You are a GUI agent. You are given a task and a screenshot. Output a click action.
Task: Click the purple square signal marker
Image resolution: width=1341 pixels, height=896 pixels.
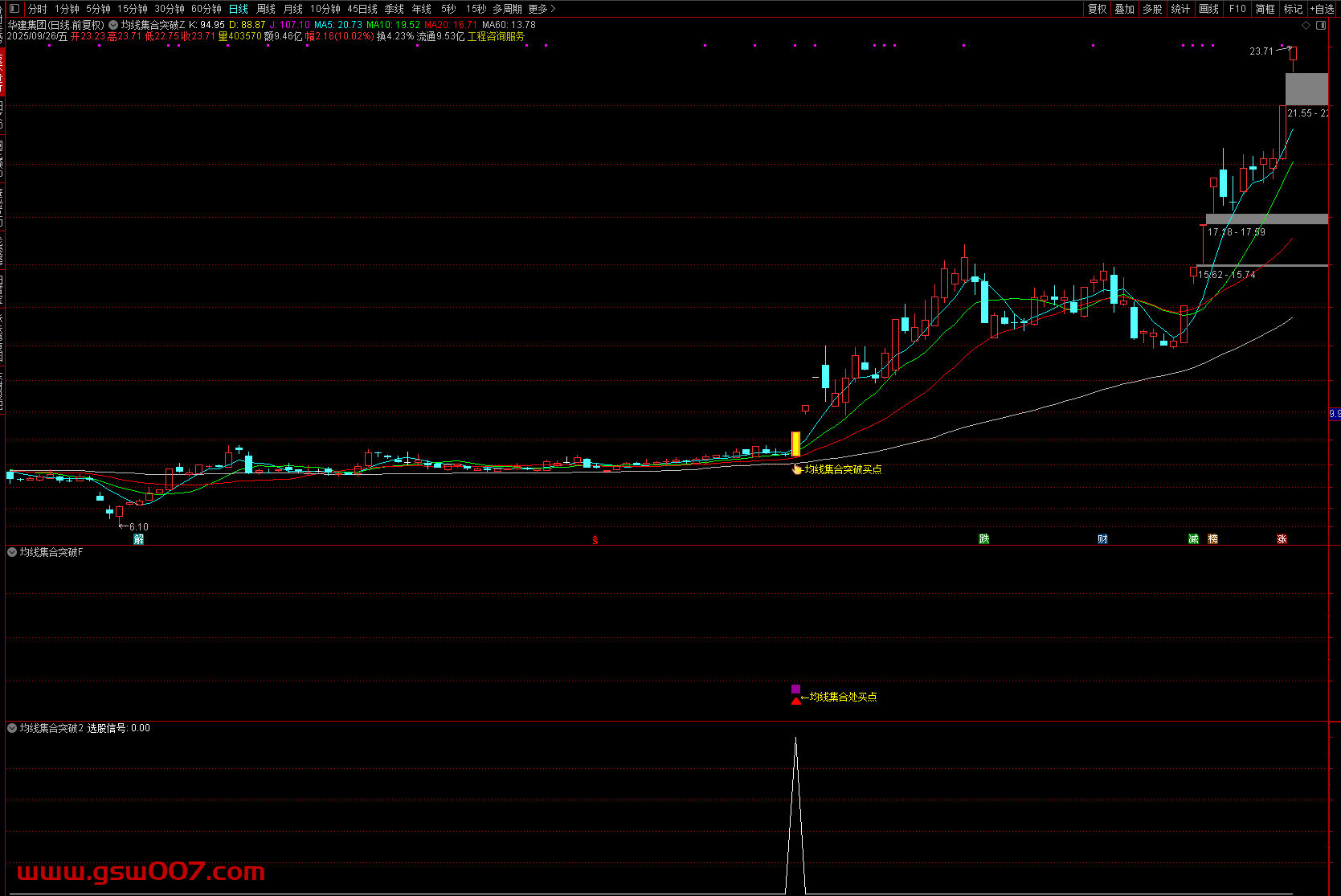796,689
